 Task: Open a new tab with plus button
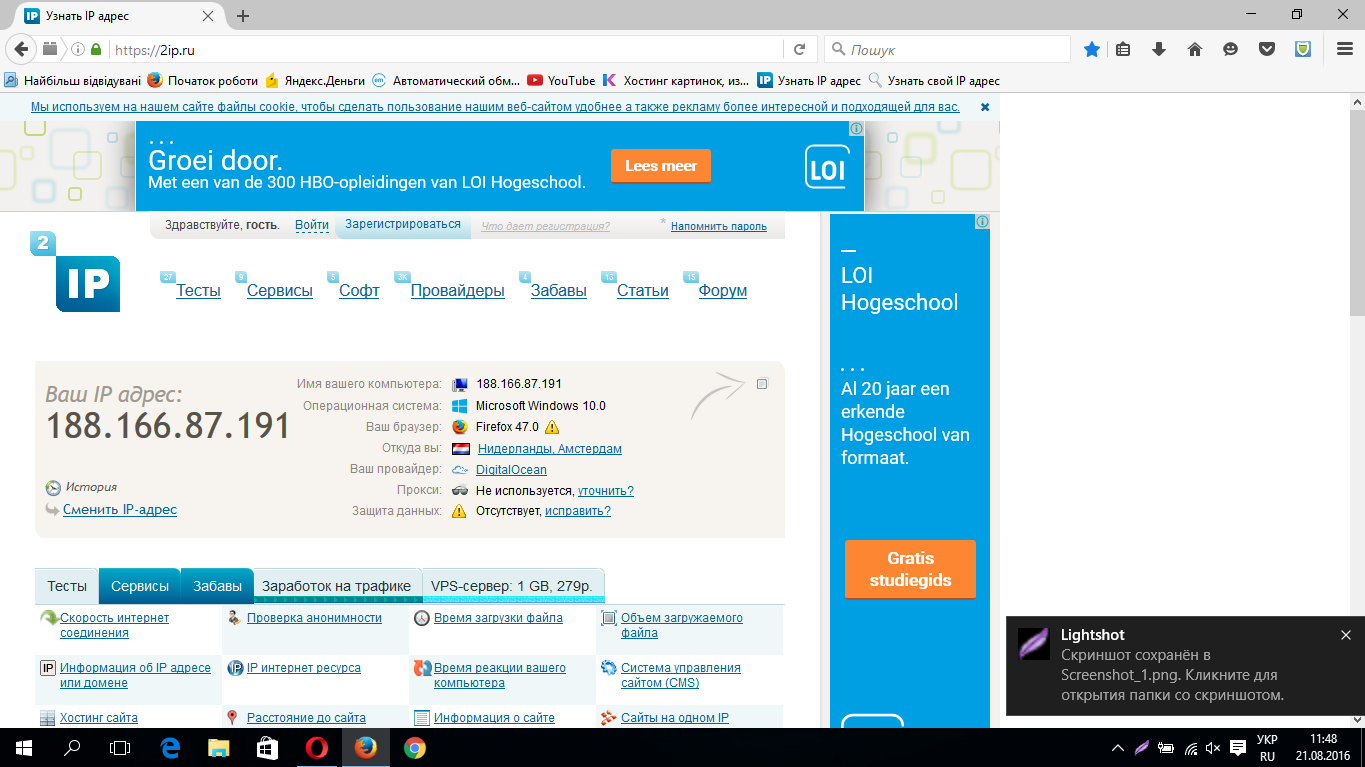click(243, 16)
